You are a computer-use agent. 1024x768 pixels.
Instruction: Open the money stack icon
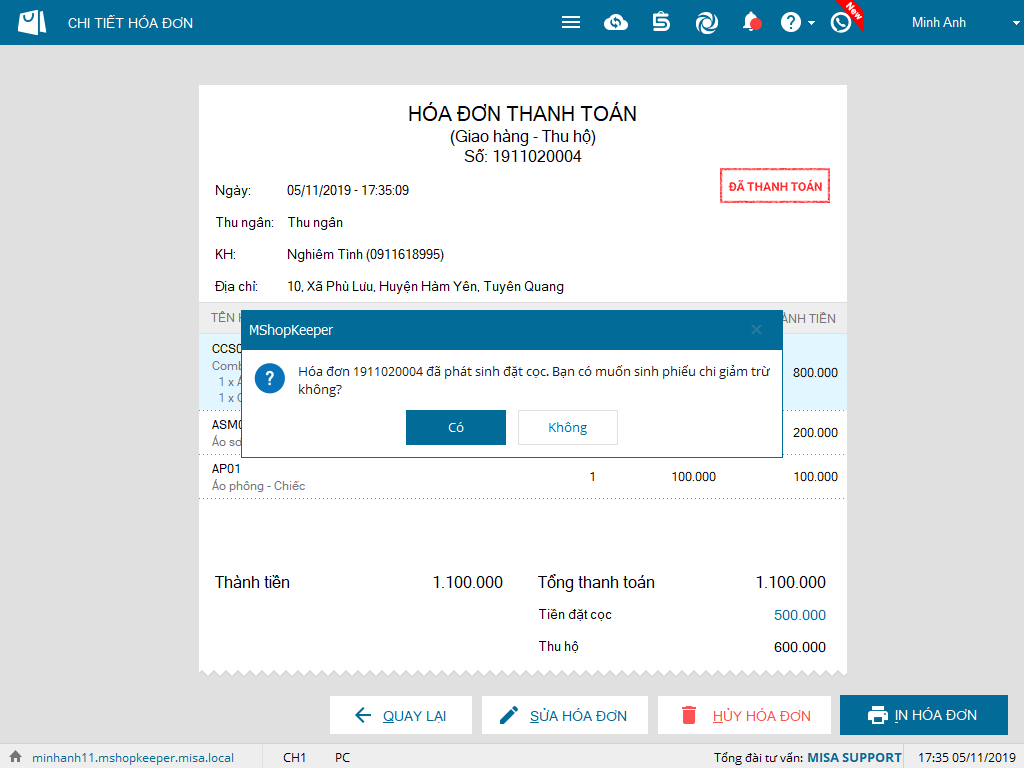coord(661,22)
